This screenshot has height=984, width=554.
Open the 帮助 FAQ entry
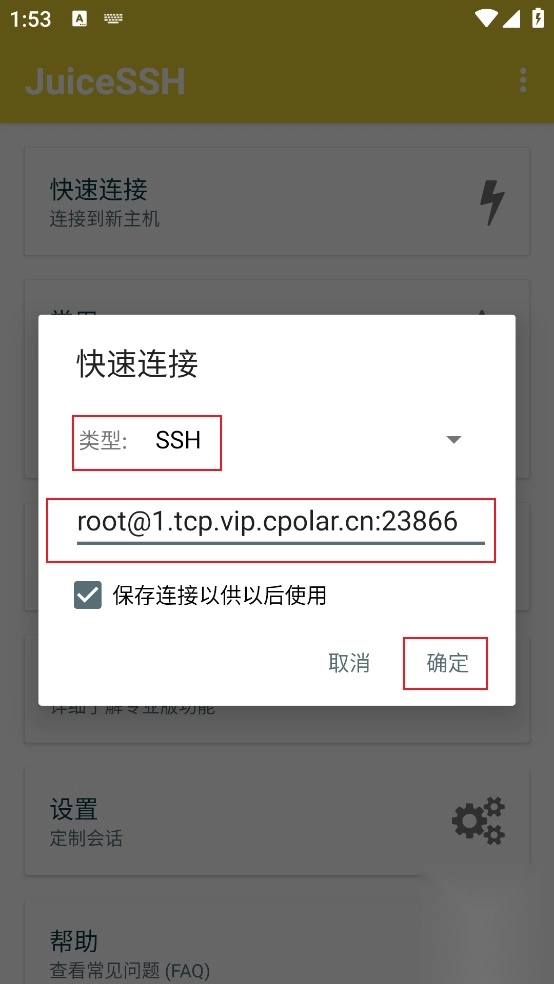277,943
